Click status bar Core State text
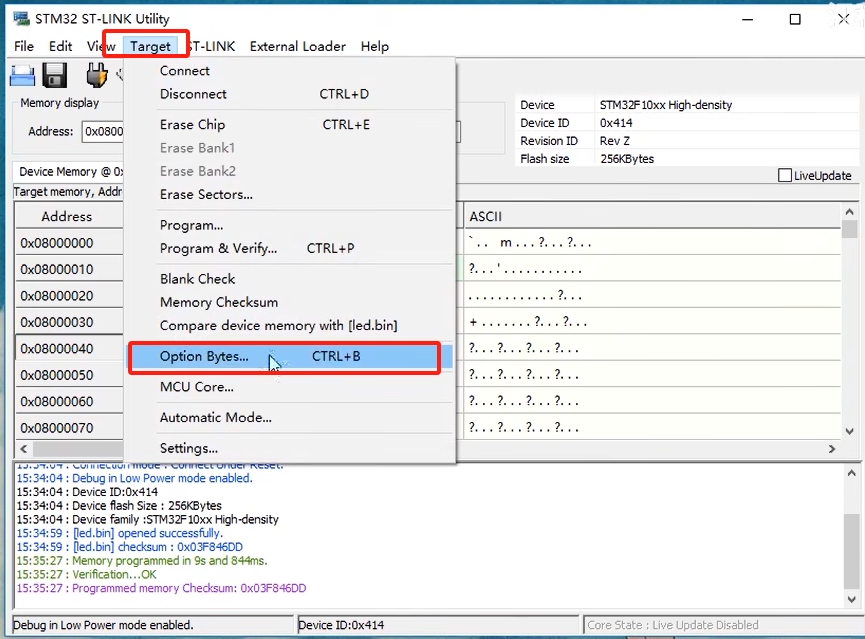Viewport: 865px width, 639px height. coord(672,625)
